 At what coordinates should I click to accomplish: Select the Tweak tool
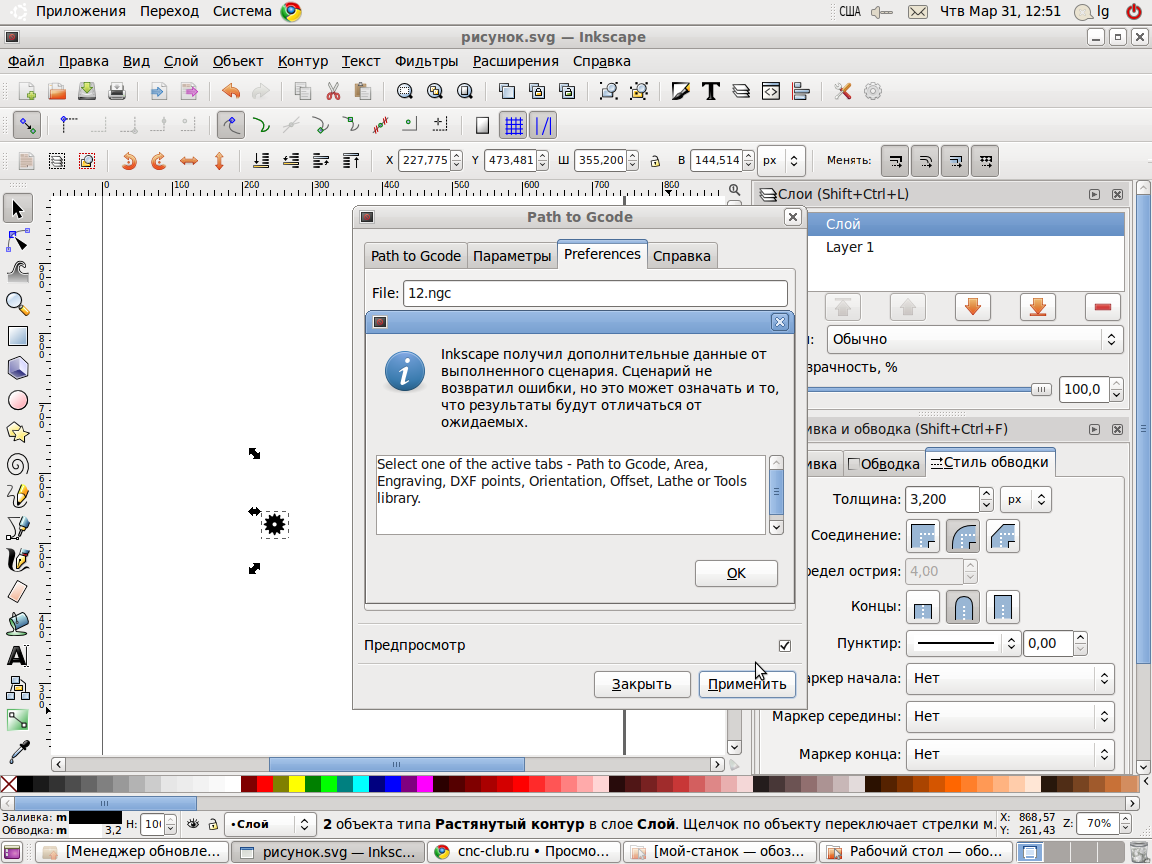tap(18, 272)
